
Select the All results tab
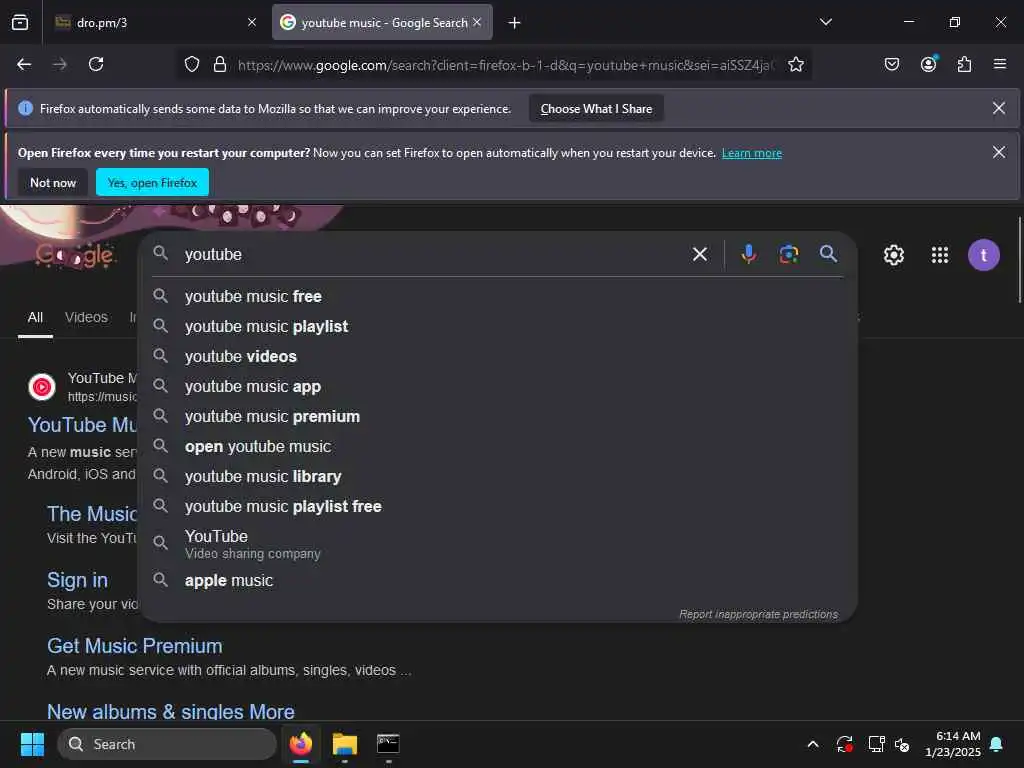point(35,317)
